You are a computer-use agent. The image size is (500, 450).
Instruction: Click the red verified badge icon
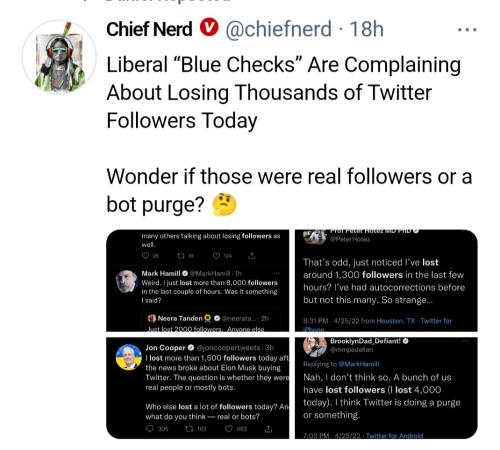tap(209, 28)
